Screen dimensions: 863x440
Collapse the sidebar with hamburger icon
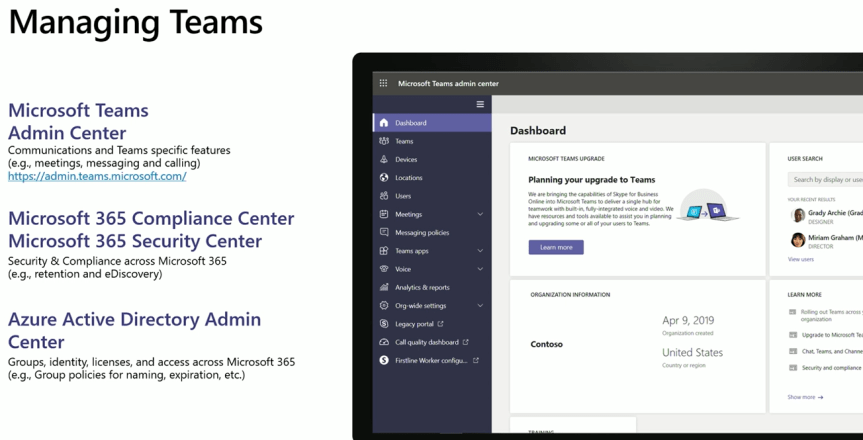(480, 104)
